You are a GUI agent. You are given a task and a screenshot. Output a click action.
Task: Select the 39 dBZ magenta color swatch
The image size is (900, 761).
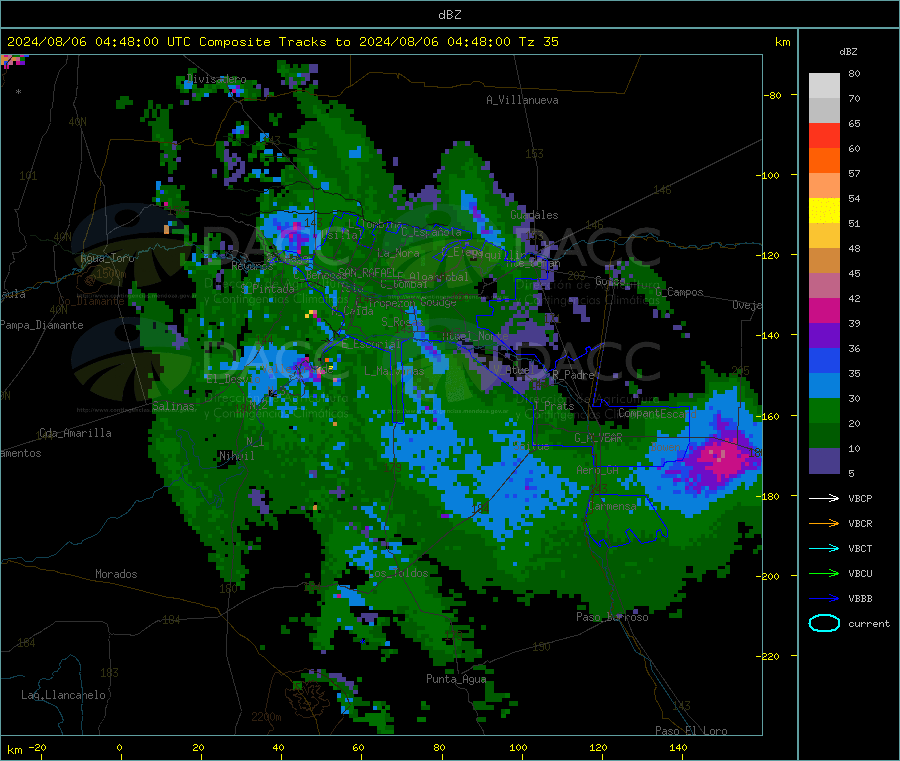click(824, 310)
